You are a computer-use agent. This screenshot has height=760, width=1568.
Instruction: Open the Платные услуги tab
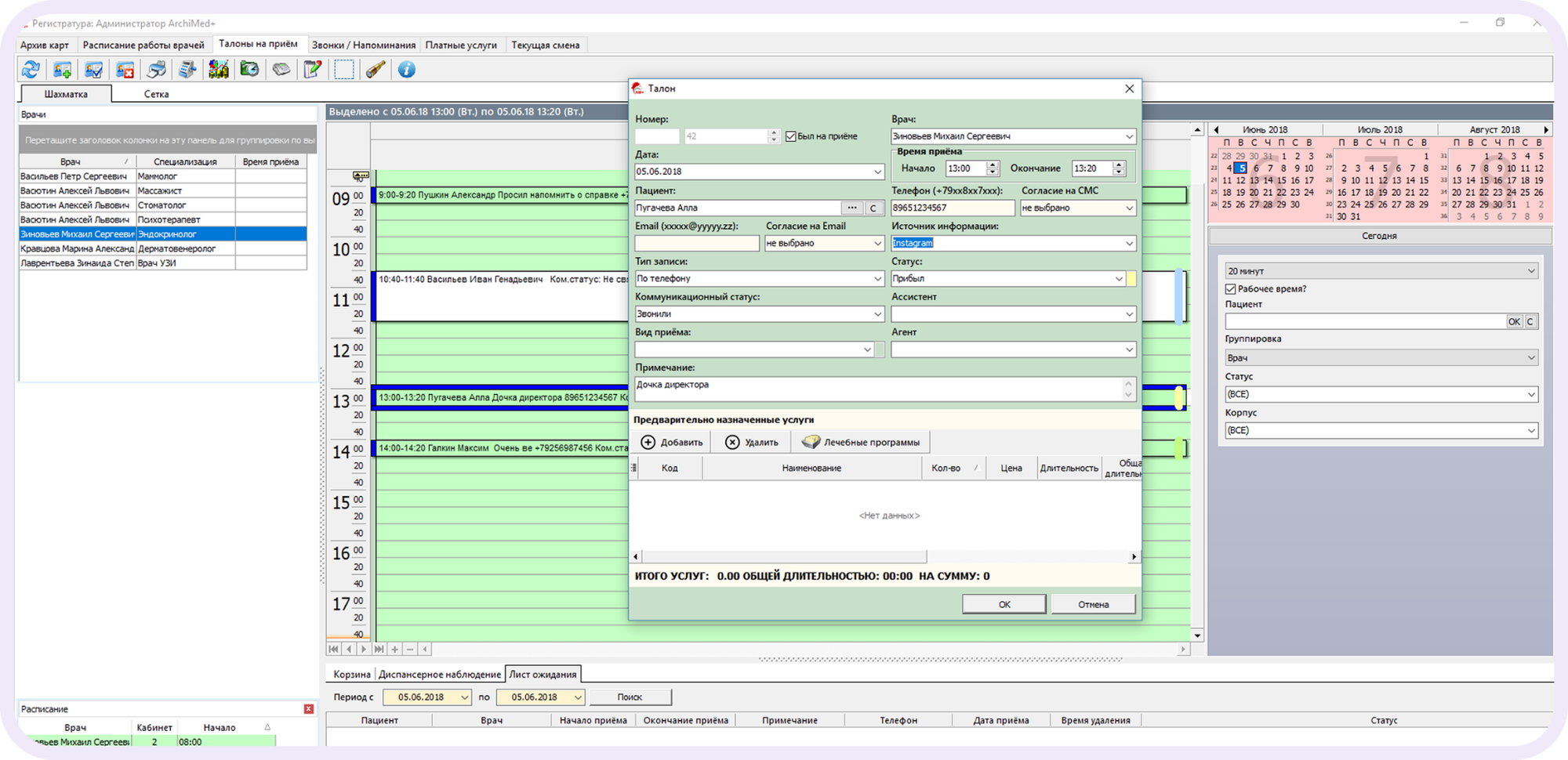click(461, 45)
